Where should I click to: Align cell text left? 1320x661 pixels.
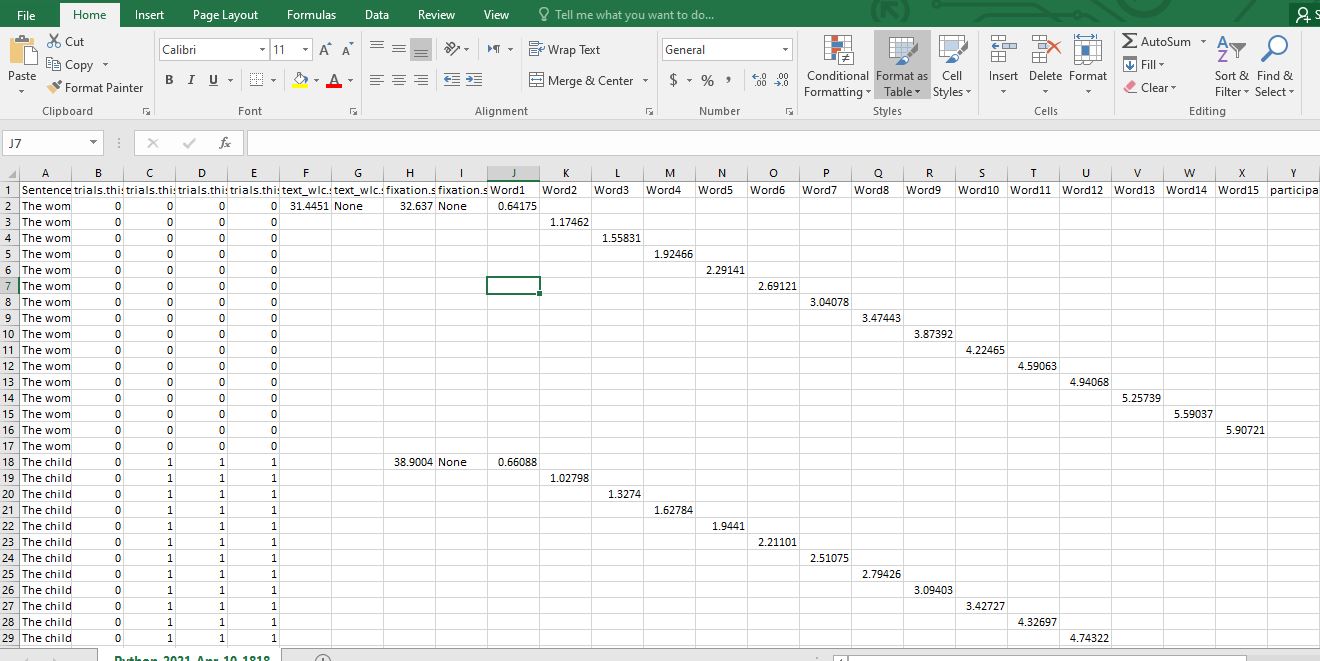point(377,81)
